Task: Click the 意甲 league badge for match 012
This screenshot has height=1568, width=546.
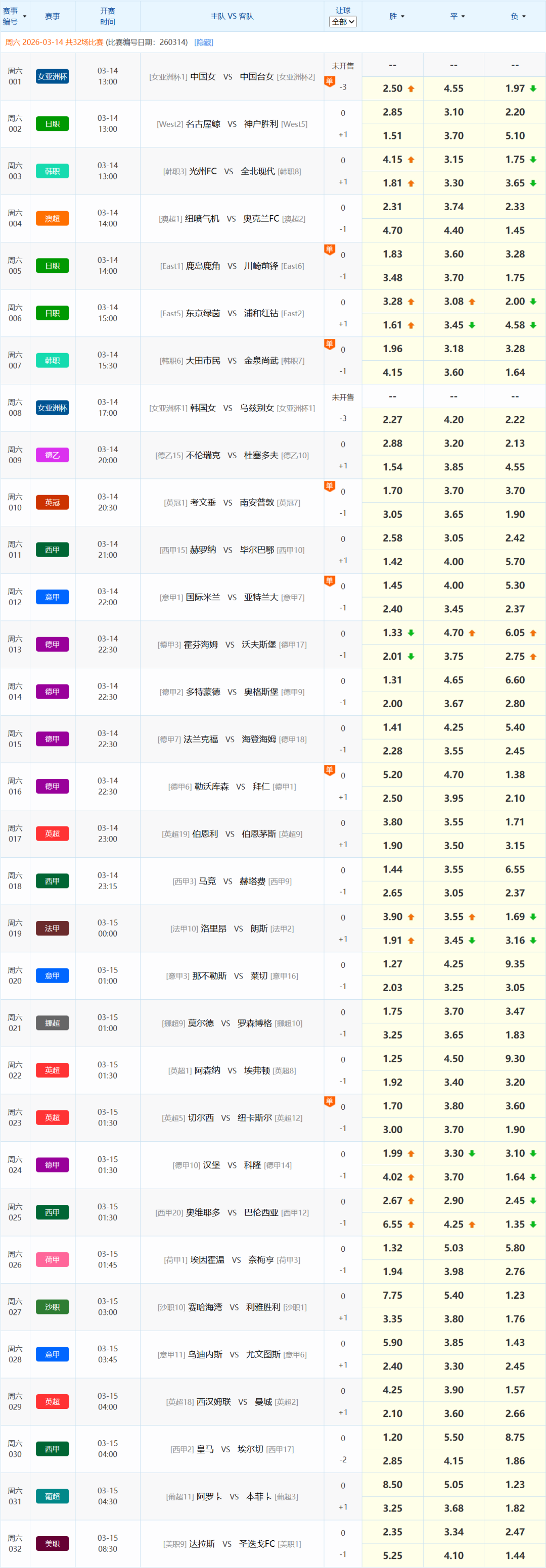Action: (x=53, y=597)
